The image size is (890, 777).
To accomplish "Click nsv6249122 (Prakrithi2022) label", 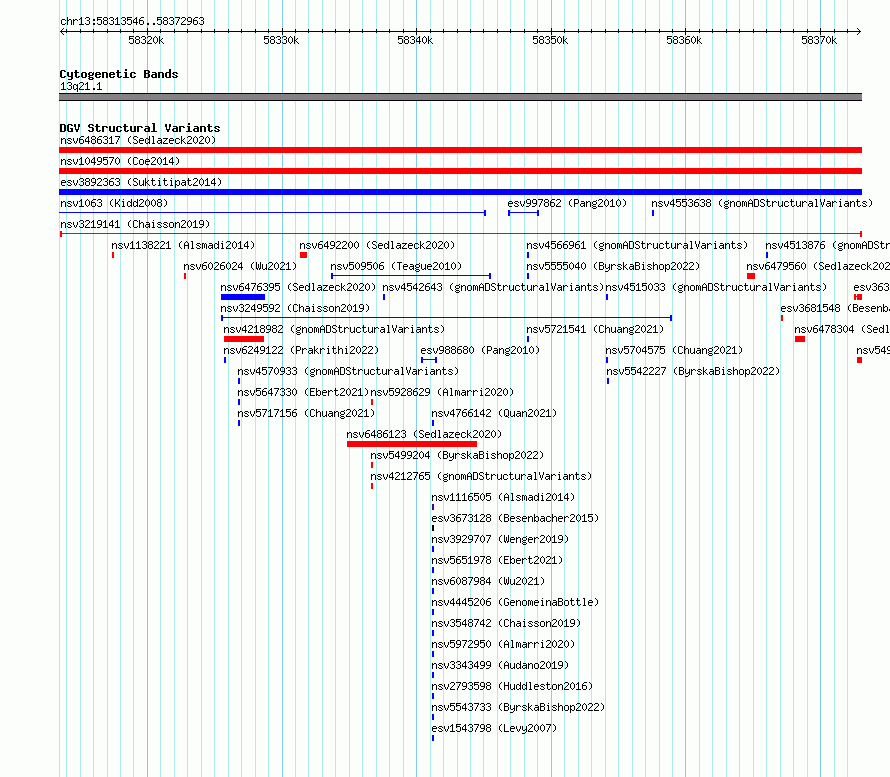I will (301, 350).
